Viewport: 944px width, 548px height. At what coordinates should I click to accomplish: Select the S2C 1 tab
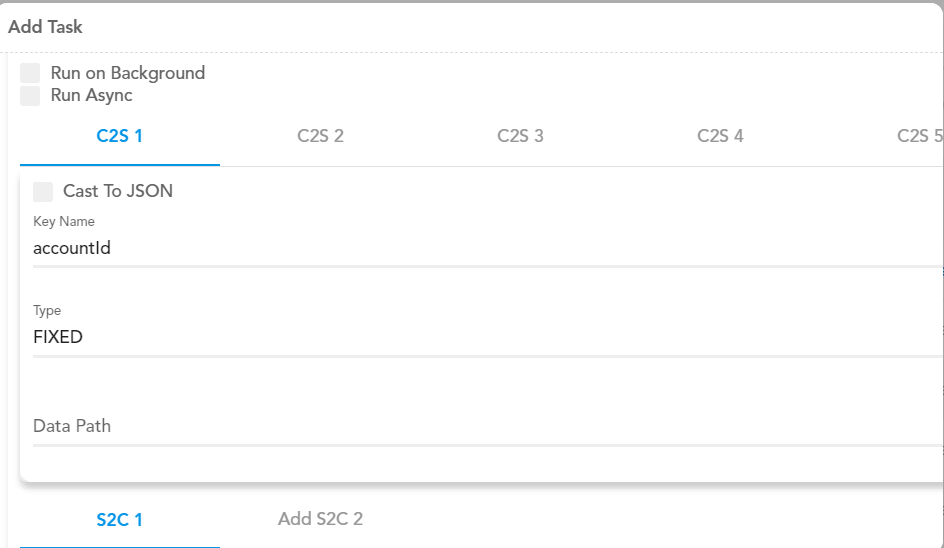click(120, 520)
